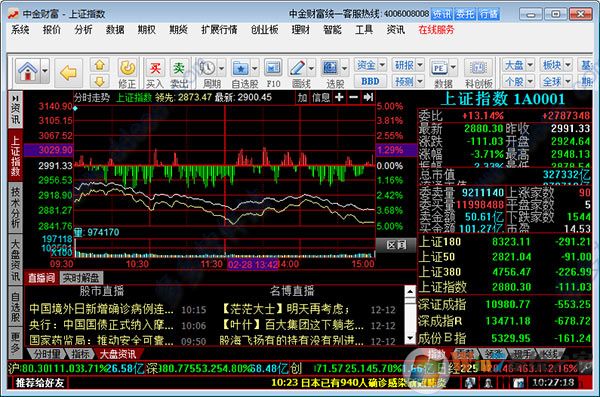
Task: Open news 央行：中国国债正式纳入摩...
Action: [101, 325]
